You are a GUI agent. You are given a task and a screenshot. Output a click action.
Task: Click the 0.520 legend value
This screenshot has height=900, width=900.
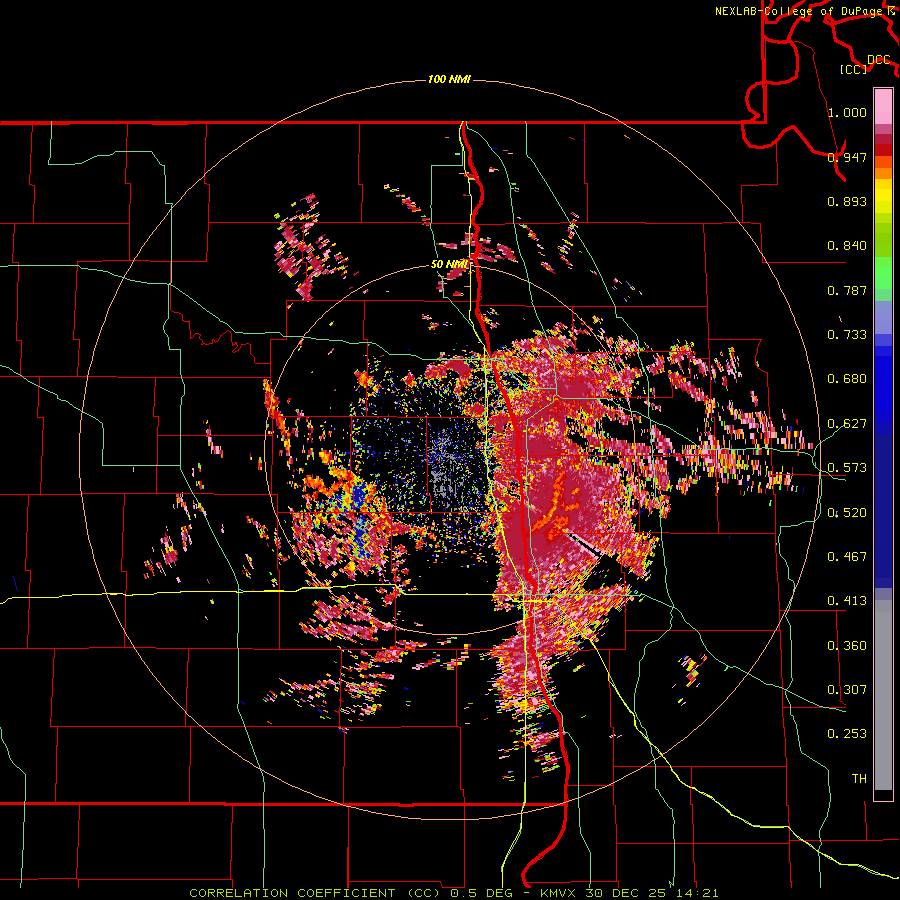pyautogui.click(x=847, y=513)
